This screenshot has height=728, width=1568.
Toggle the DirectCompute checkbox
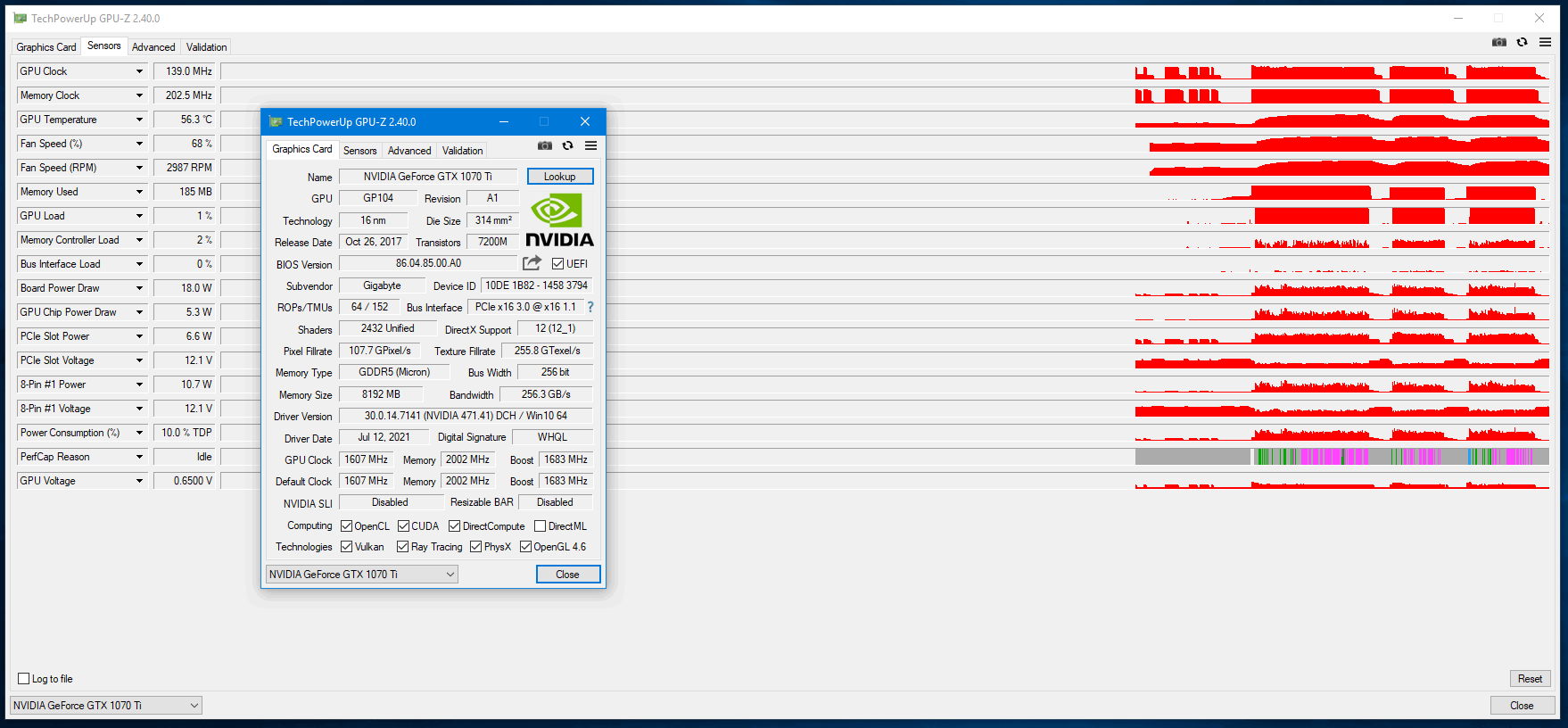coord(454,525)
